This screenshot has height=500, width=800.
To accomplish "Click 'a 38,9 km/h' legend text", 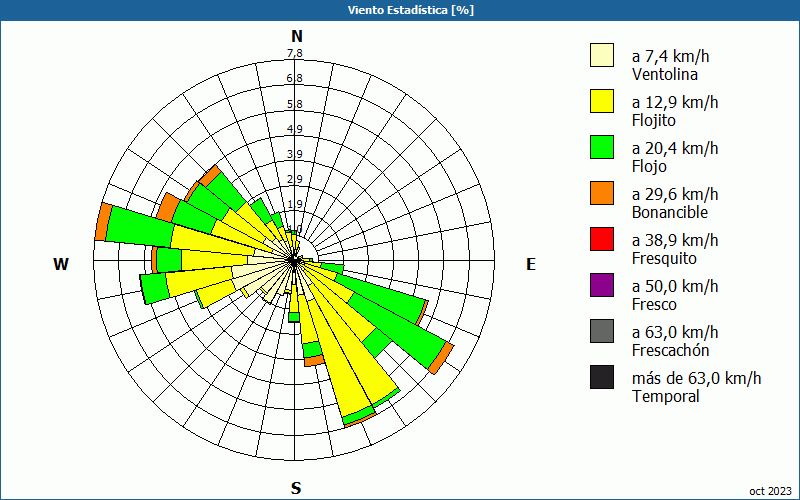I will click(x=675, y=240).
